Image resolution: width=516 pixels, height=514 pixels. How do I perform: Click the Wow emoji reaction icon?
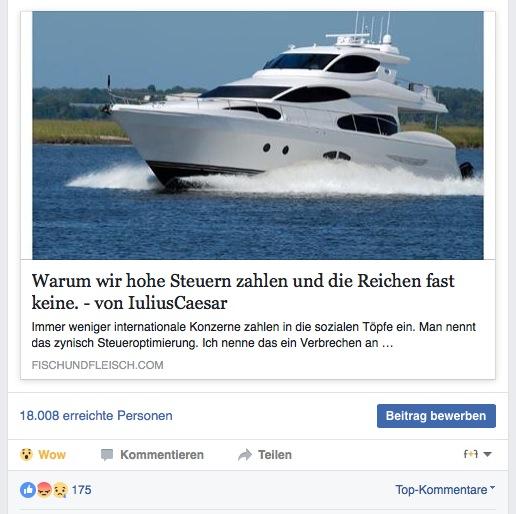pyautogui.click(x=26, y=454)
